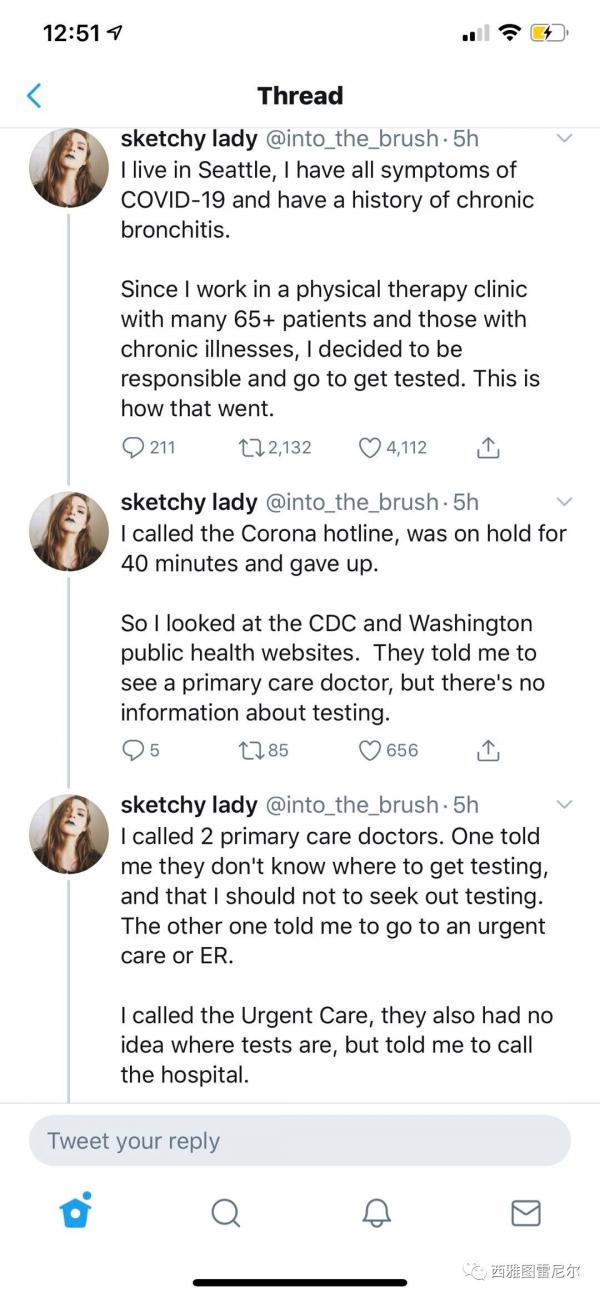Retweet the tweet with 85 retweets
Screen dimensions: 600x1298
tap(250, 750)
